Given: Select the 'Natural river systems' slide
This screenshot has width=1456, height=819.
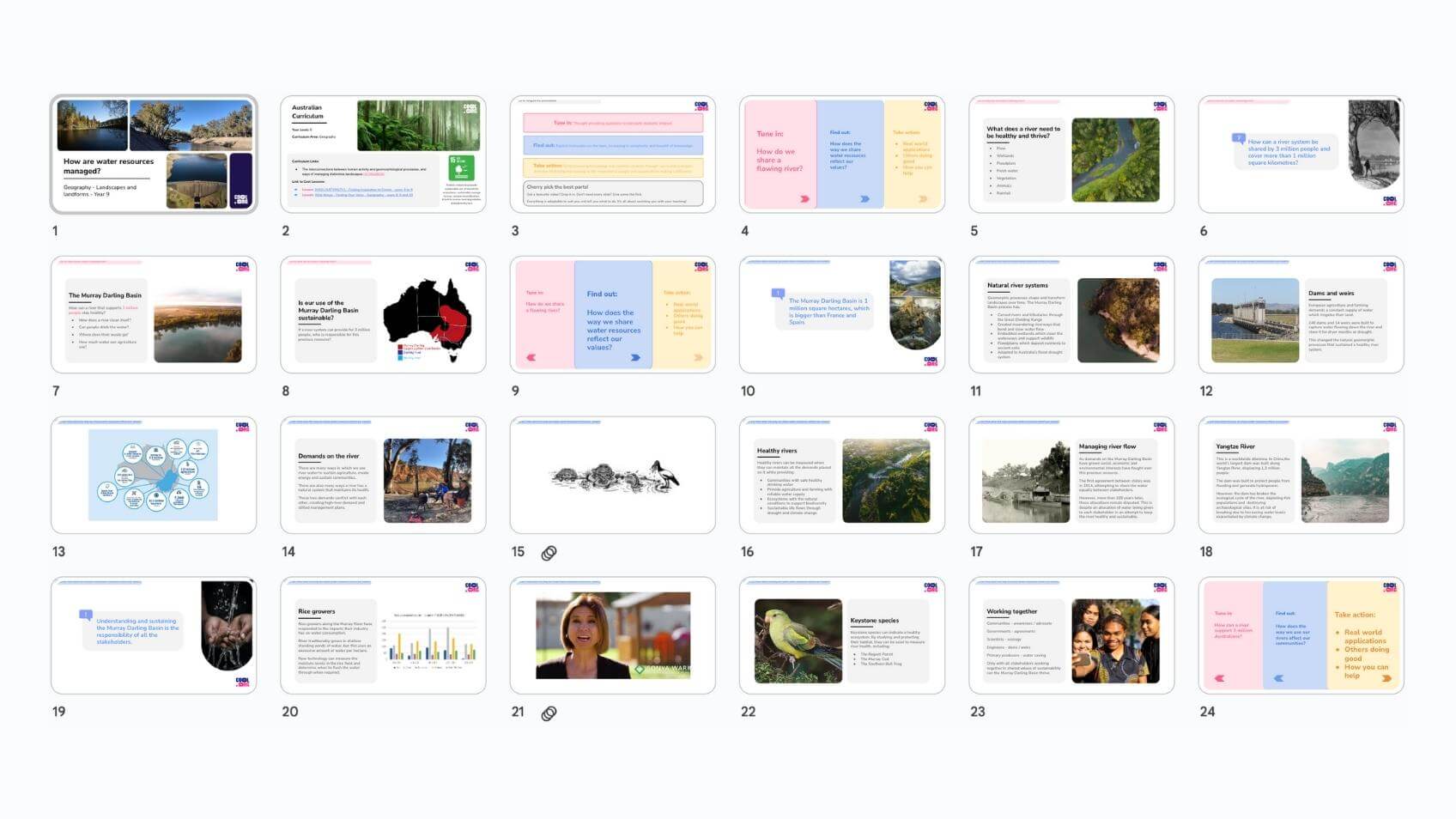Looking at the screenshot, I should coord(1071,315).
